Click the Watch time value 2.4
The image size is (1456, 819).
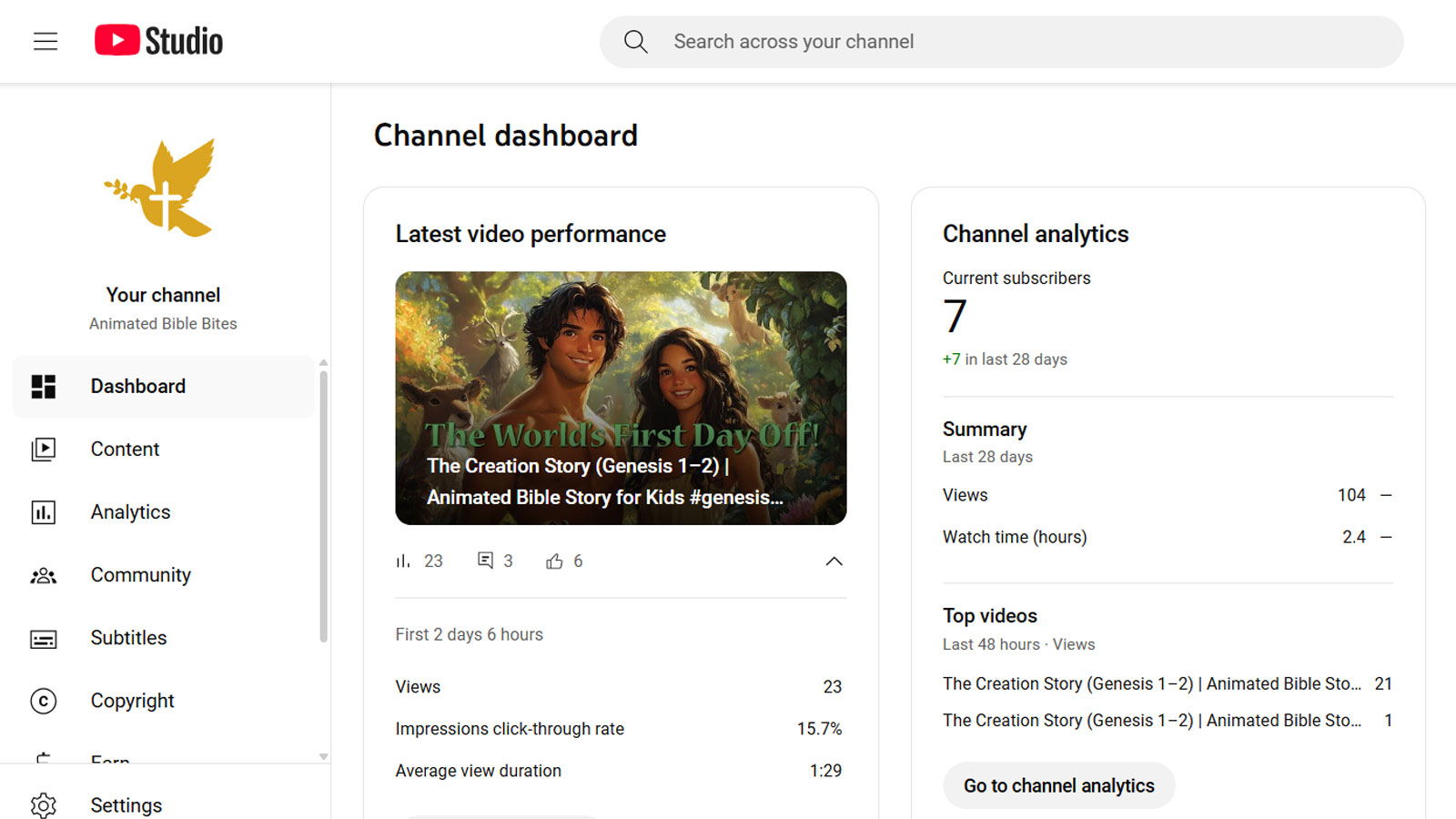1354,537
